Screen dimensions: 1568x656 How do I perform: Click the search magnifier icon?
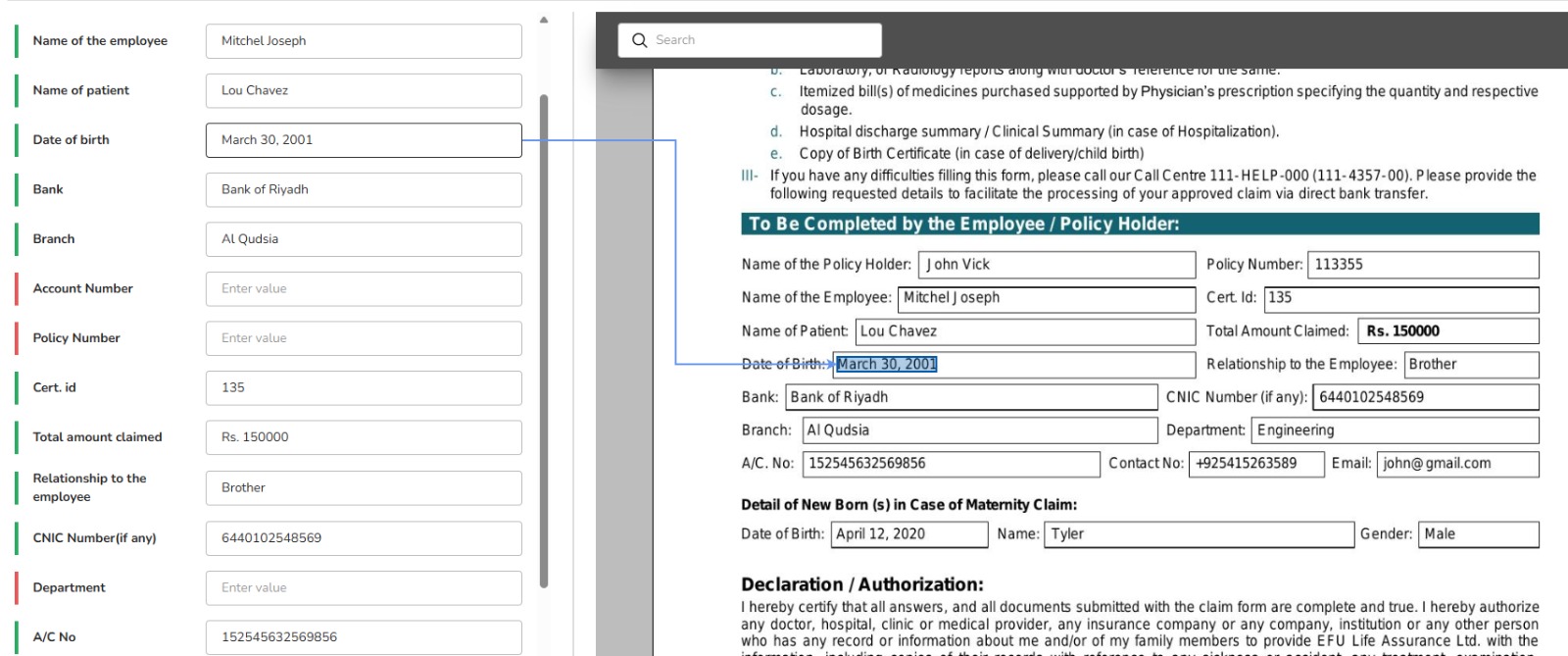[640, 40]
